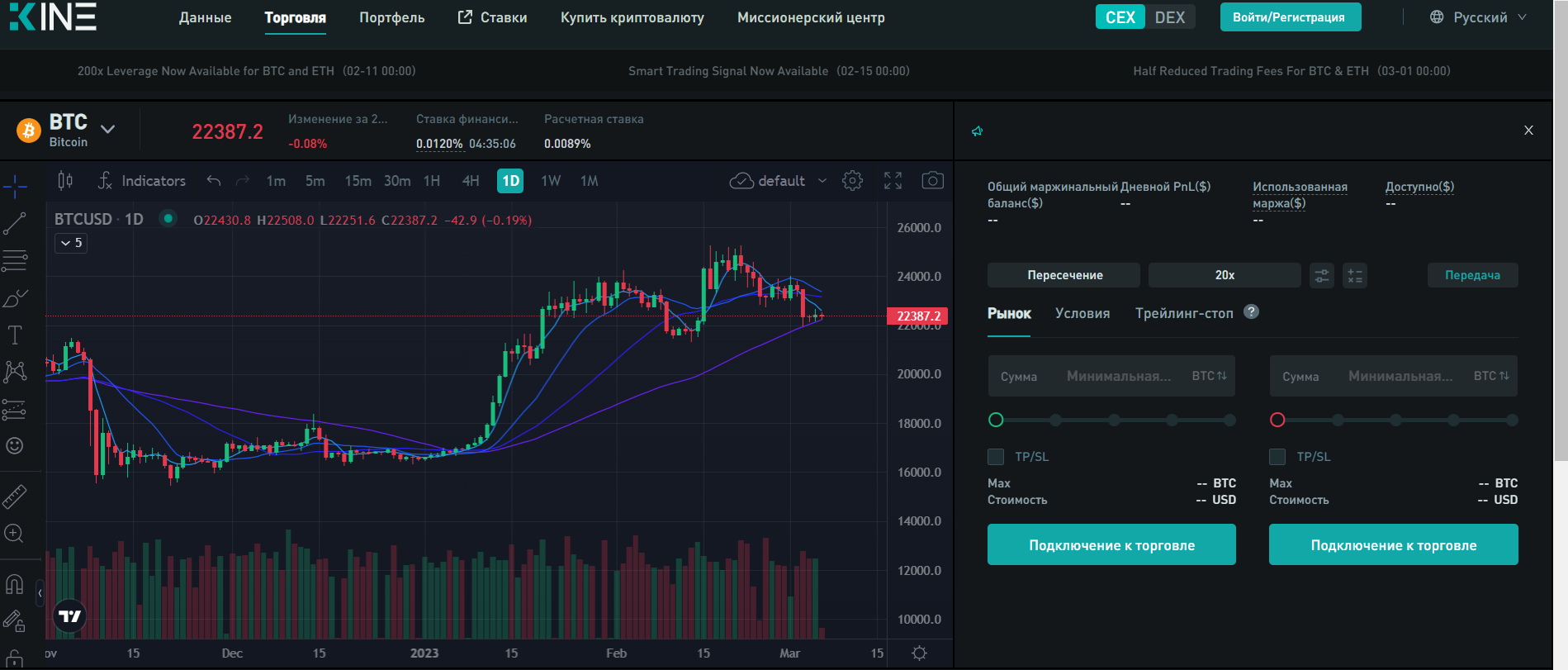Switch exchange mode to CEX
1568x670 pixels.
pos(1120,17)
